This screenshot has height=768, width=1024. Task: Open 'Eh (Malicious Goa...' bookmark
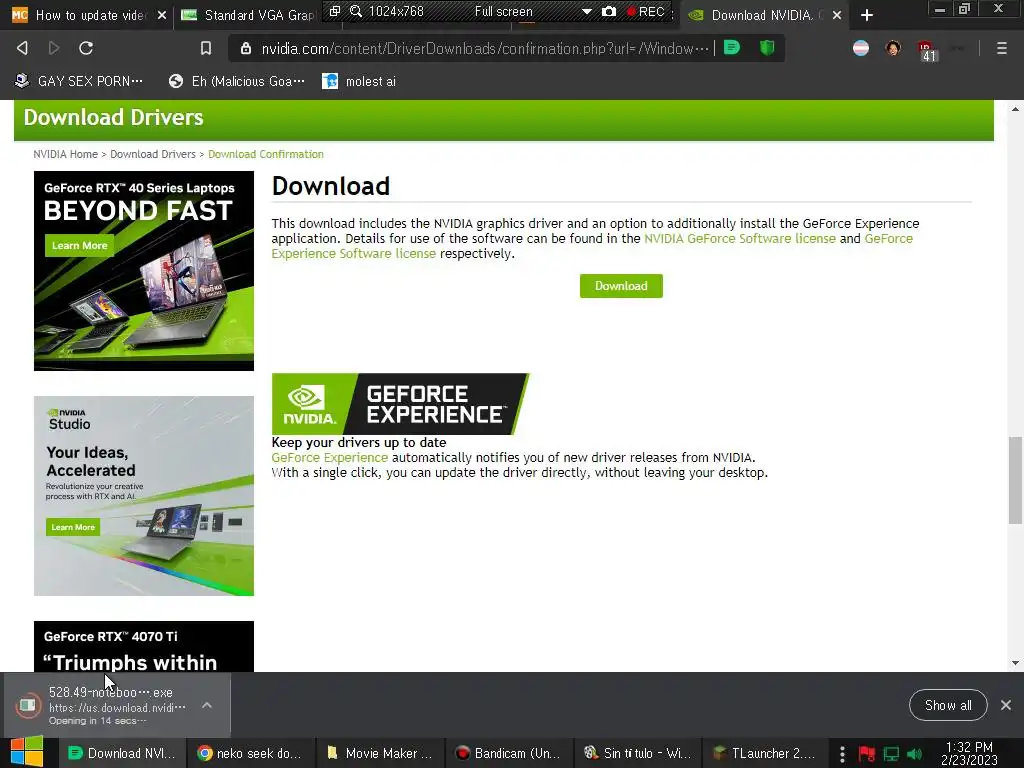[236, 81]
